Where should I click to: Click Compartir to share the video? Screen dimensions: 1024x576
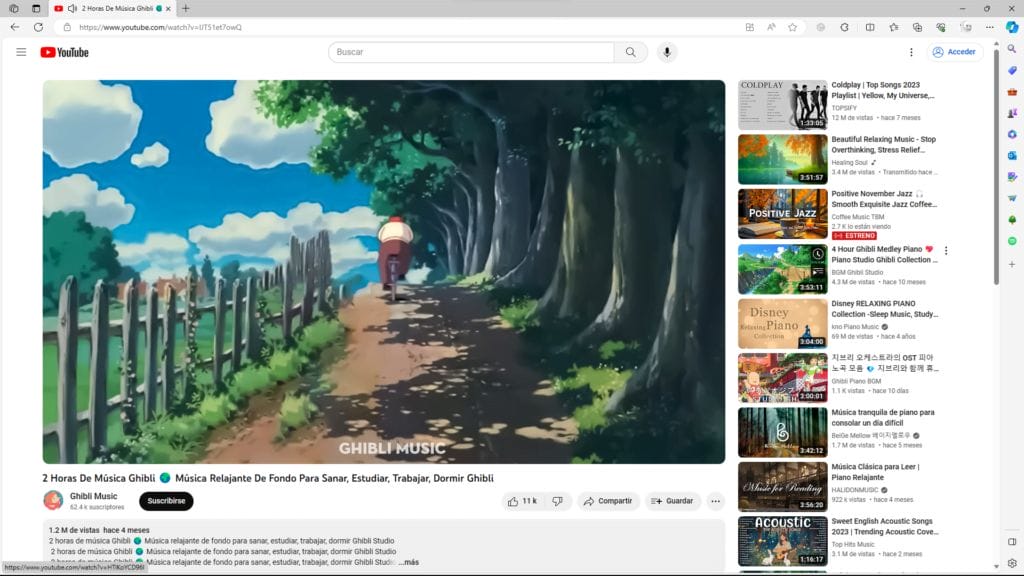[606, 501]
